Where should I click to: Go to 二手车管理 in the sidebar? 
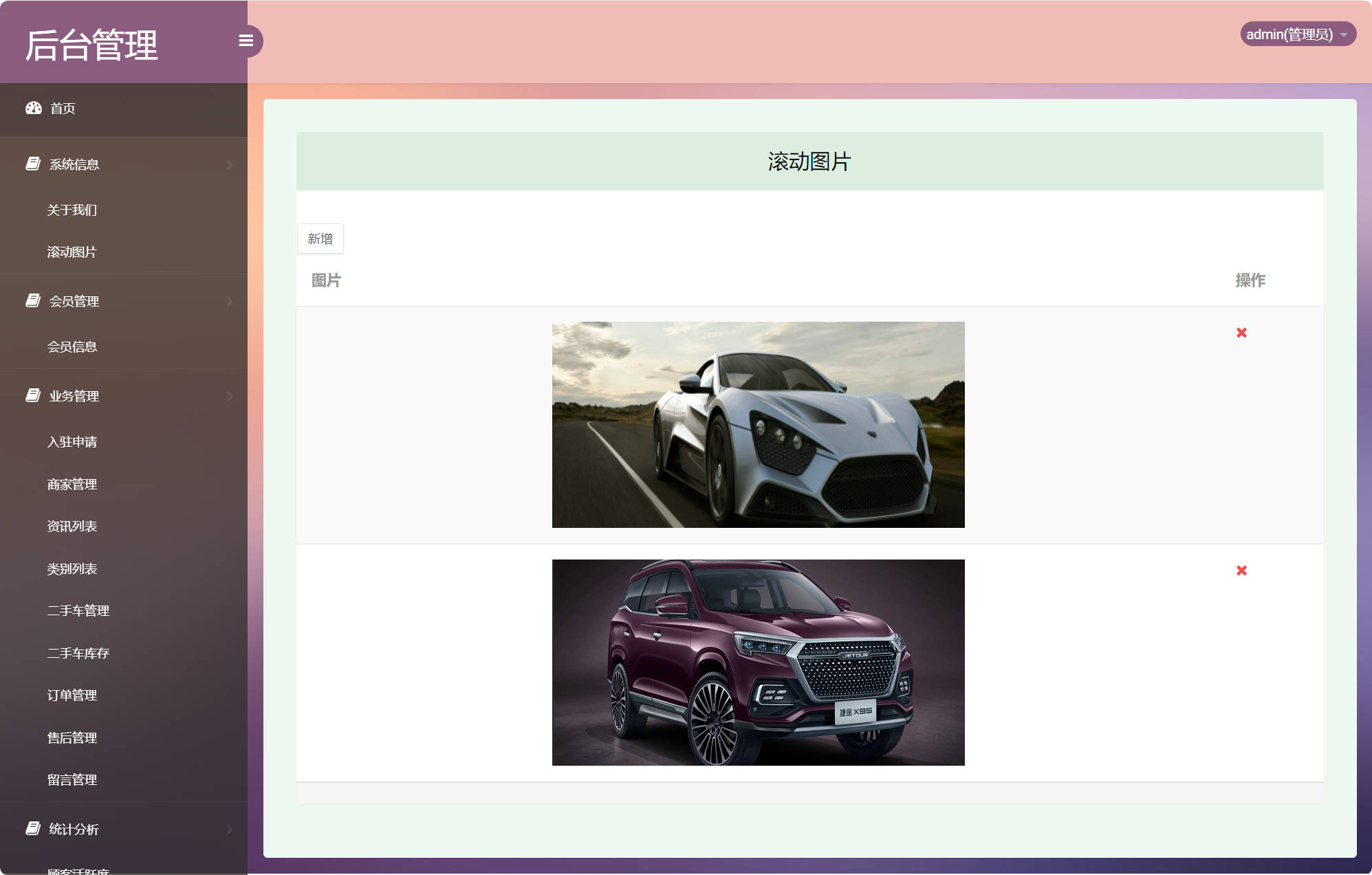click(78, 611)
